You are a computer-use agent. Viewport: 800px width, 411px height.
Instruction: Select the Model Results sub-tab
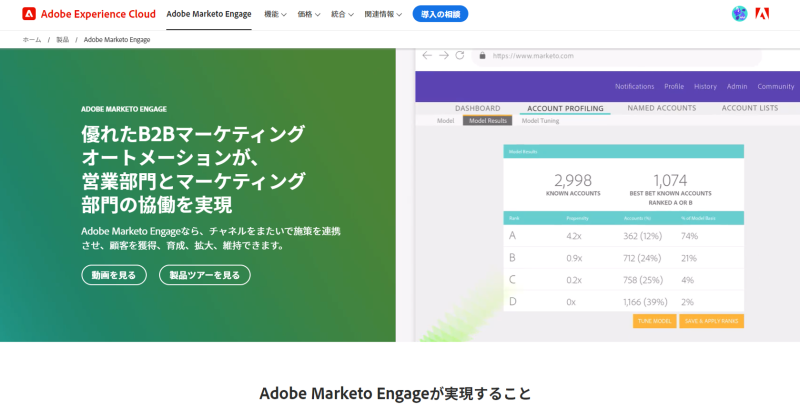click(x=488, y=121)
